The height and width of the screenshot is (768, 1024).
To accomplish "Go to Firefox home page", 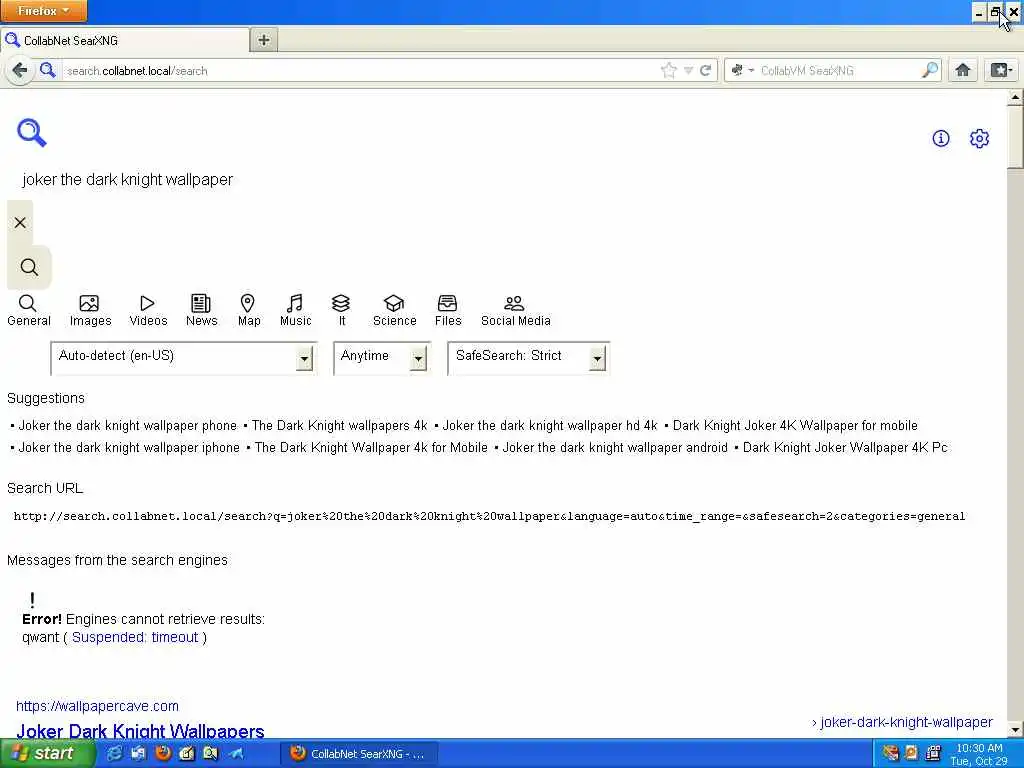I will click(963, 70).
